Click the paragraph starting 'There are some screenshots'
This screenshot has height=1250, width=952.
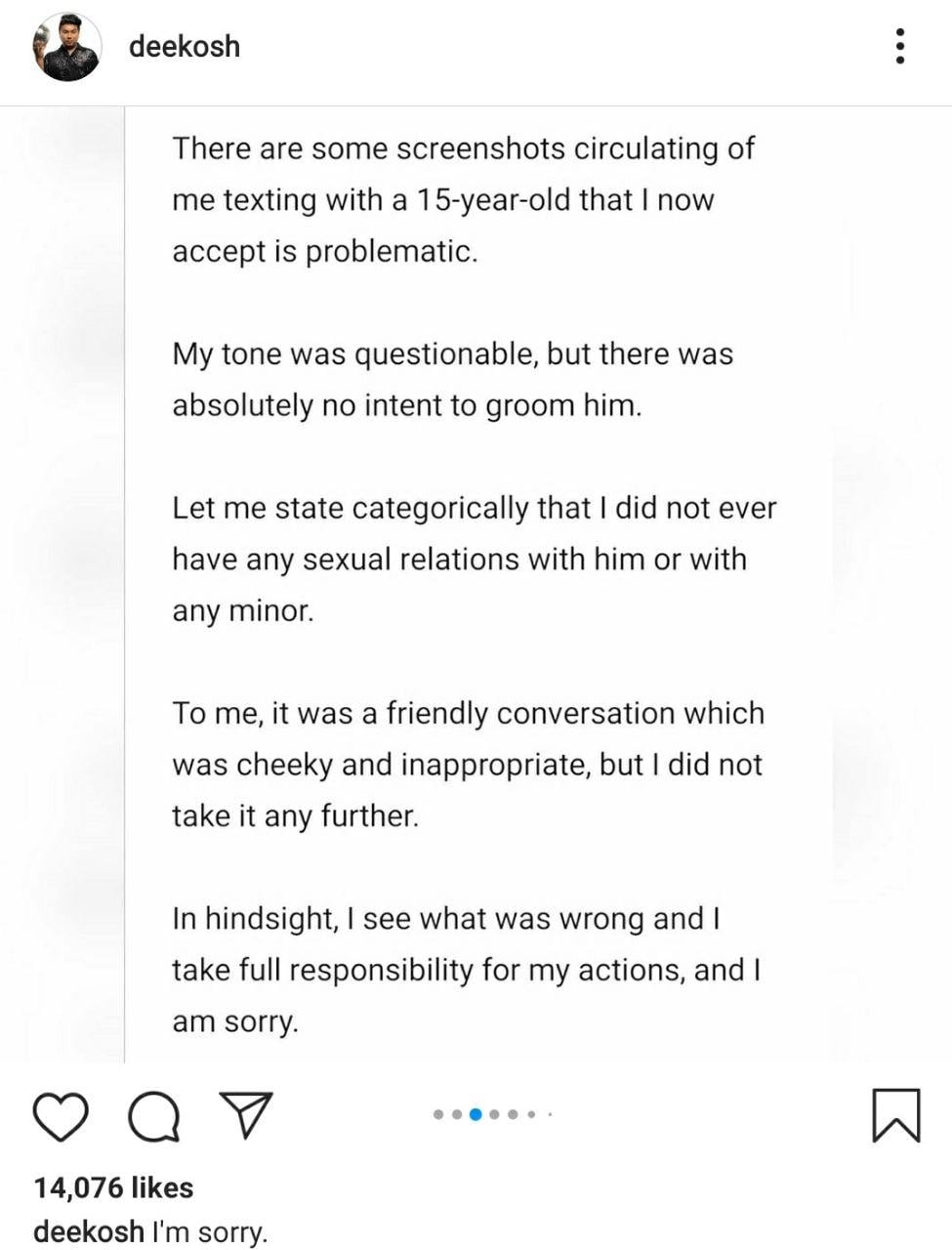[463, 199]
